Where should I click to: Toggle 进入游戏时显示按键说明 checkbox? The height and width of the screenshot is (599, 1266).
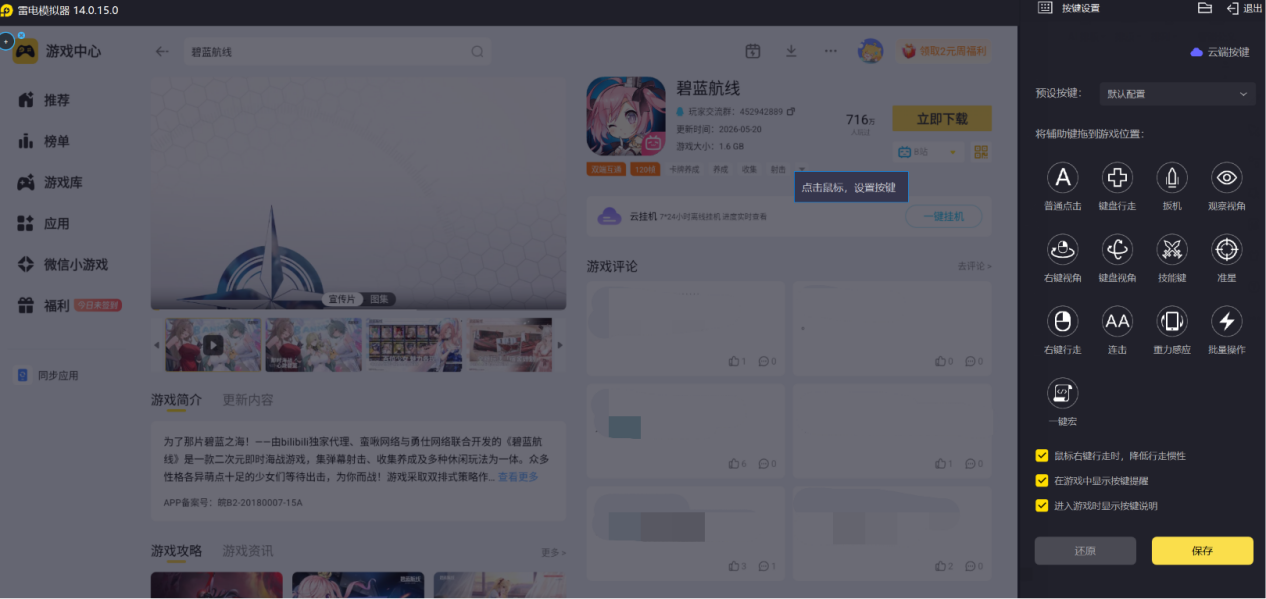[1042, 506]
